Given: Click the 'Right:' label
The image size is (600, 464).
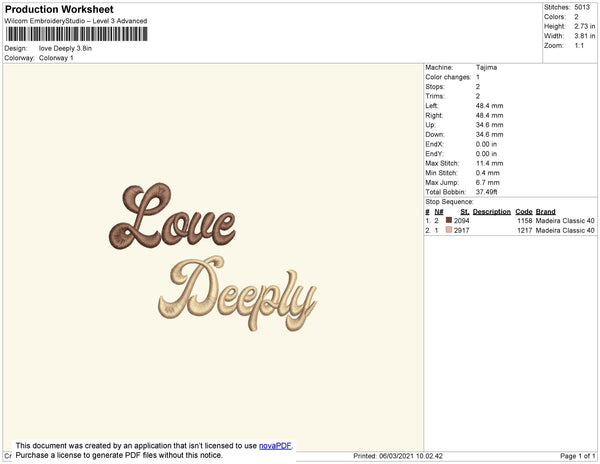Looking at the screenshot, I should click(434, 116).
